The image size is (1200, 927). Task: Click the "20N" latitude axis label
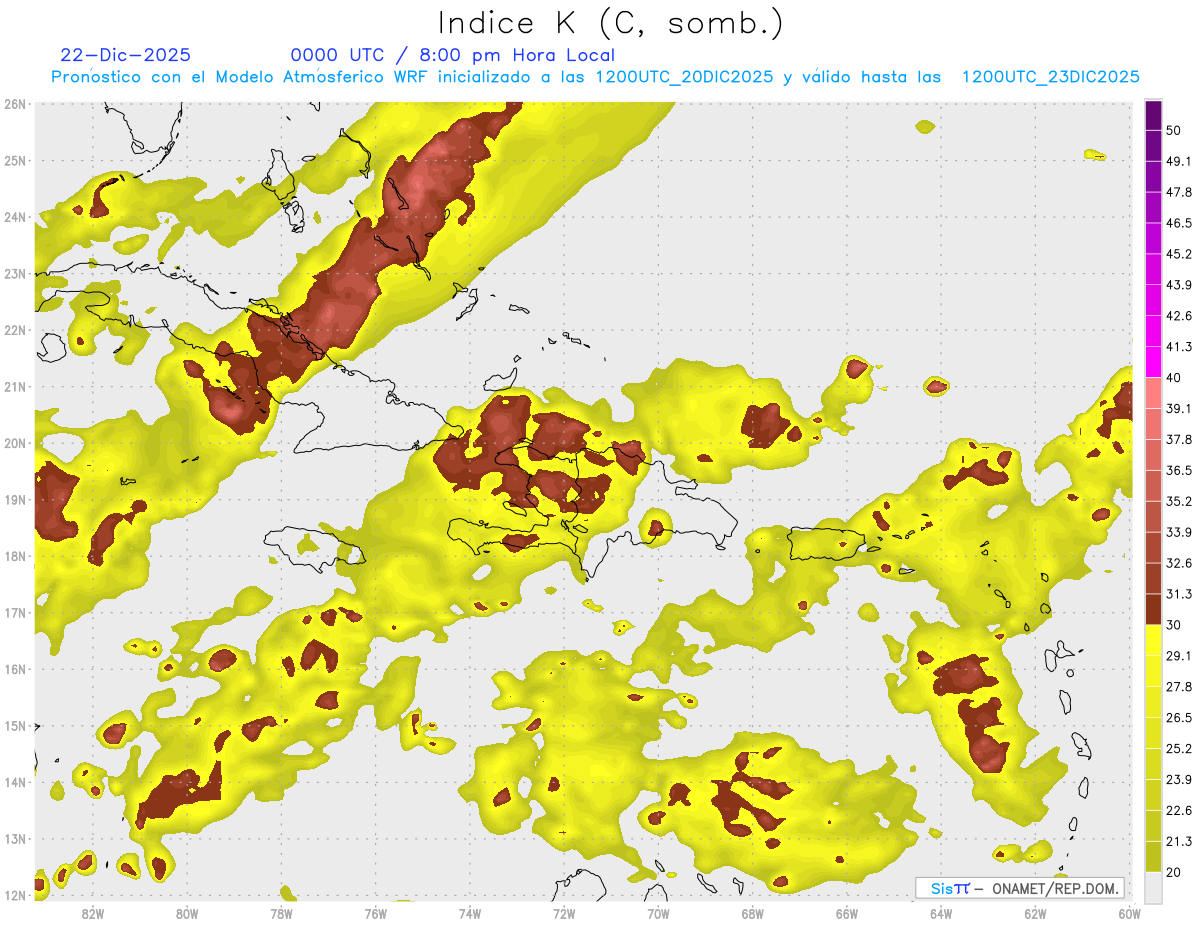(15, 443)
